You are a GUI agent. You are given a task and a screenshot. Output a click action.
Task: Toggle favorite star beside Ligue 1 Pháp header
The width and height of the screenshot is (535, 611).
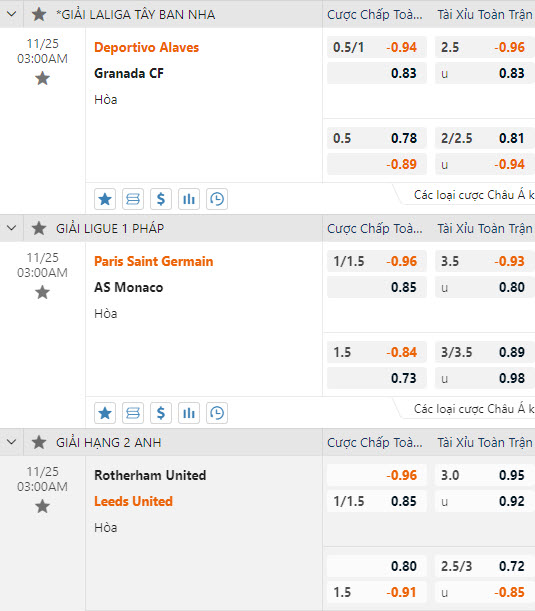tap(39, 228)
